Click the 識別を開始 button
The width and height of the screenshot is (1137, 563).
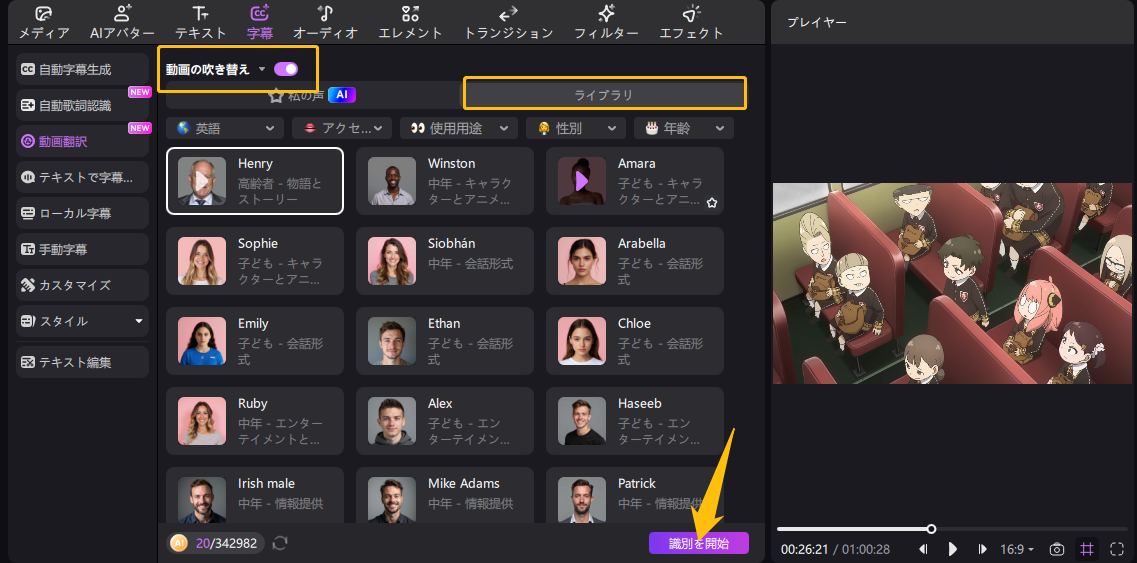[x=698, y=543]
